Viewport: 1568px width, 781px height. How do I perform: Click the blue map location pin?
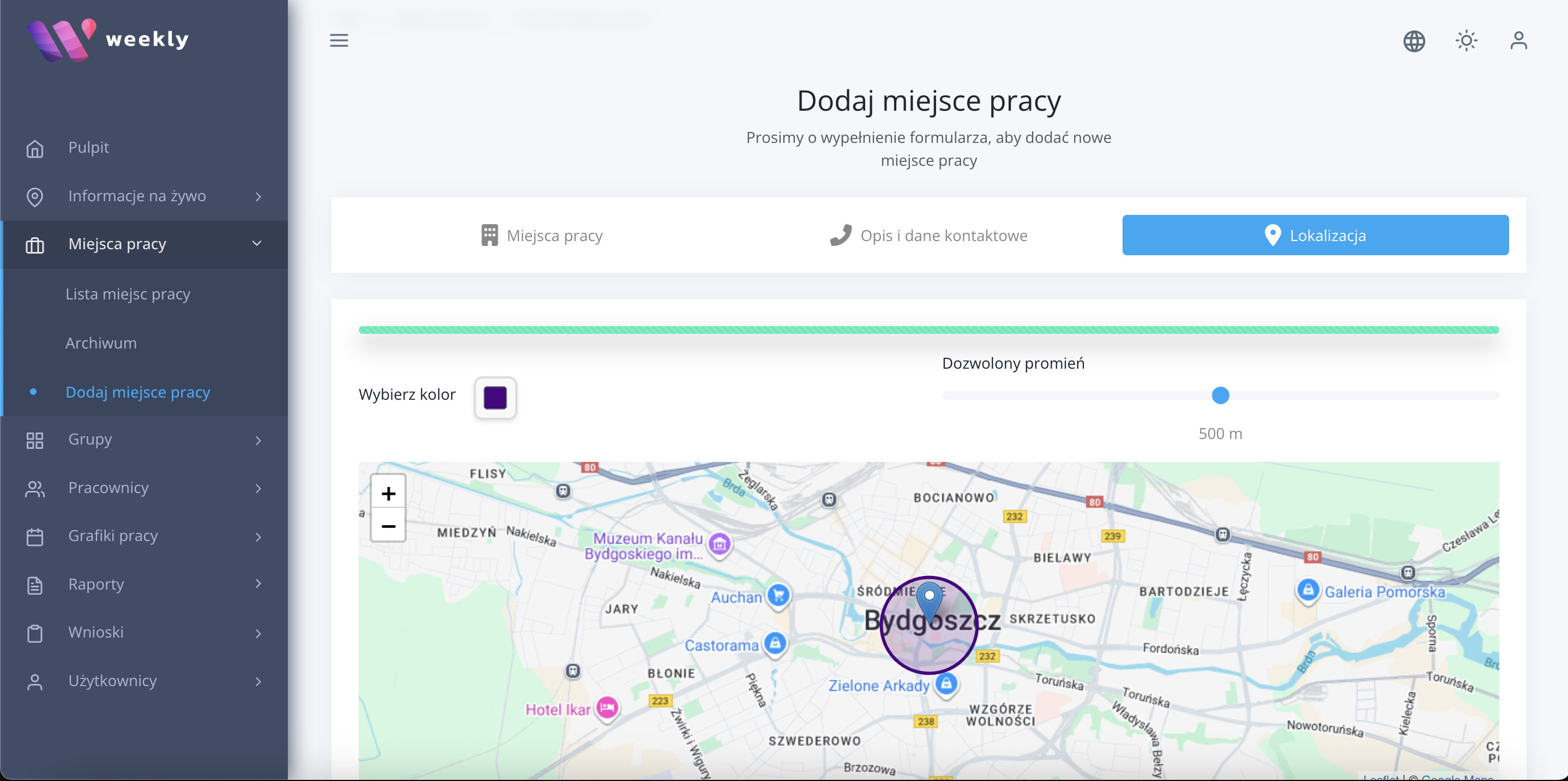click(x=929, y=599)
